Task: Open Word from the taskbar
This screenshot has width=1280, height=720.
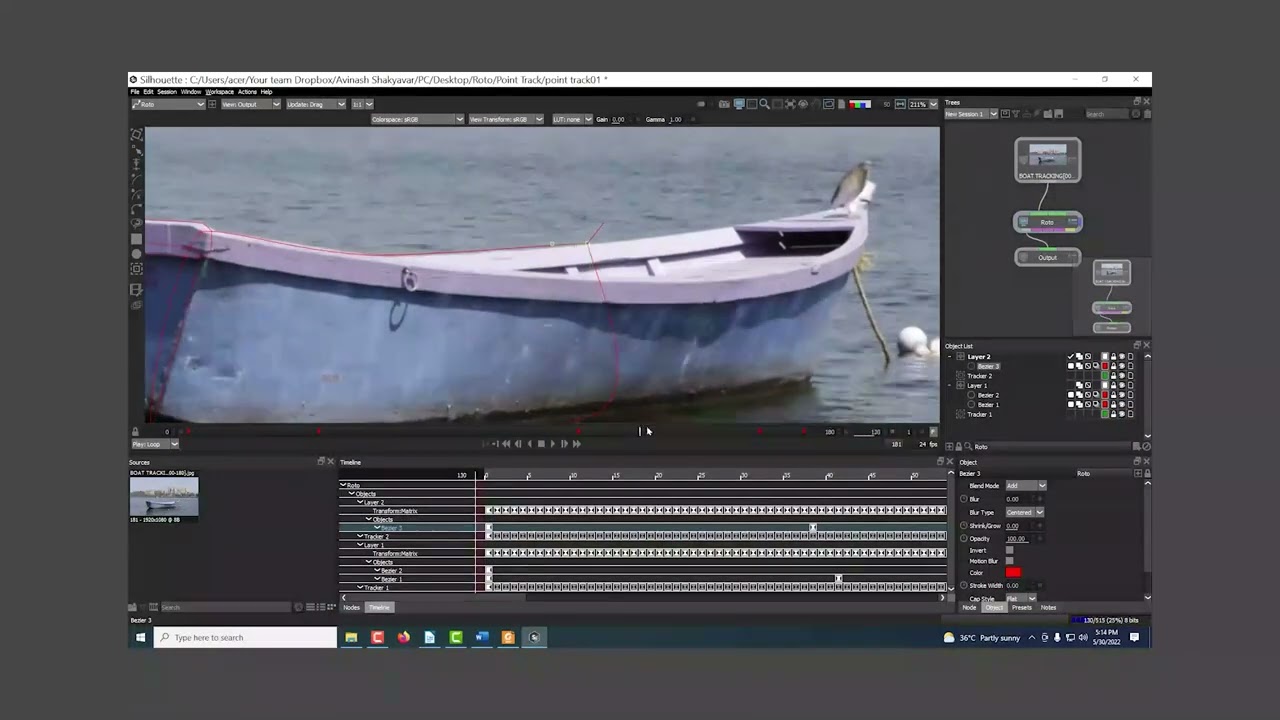Action: click(x=481, y=637)
